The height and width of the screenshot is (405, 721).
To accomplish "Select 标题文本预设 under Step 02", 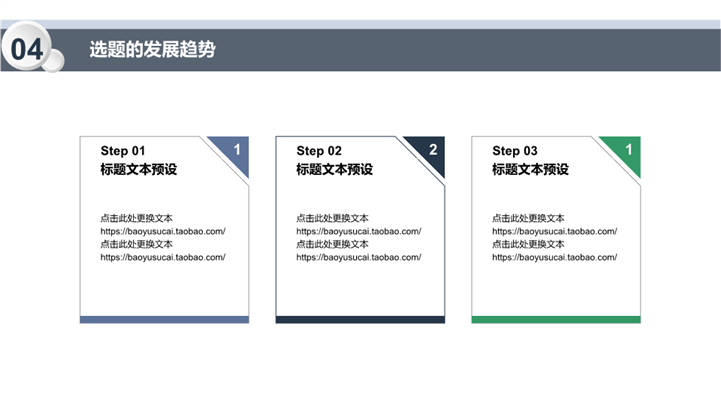I will [334, 170].
